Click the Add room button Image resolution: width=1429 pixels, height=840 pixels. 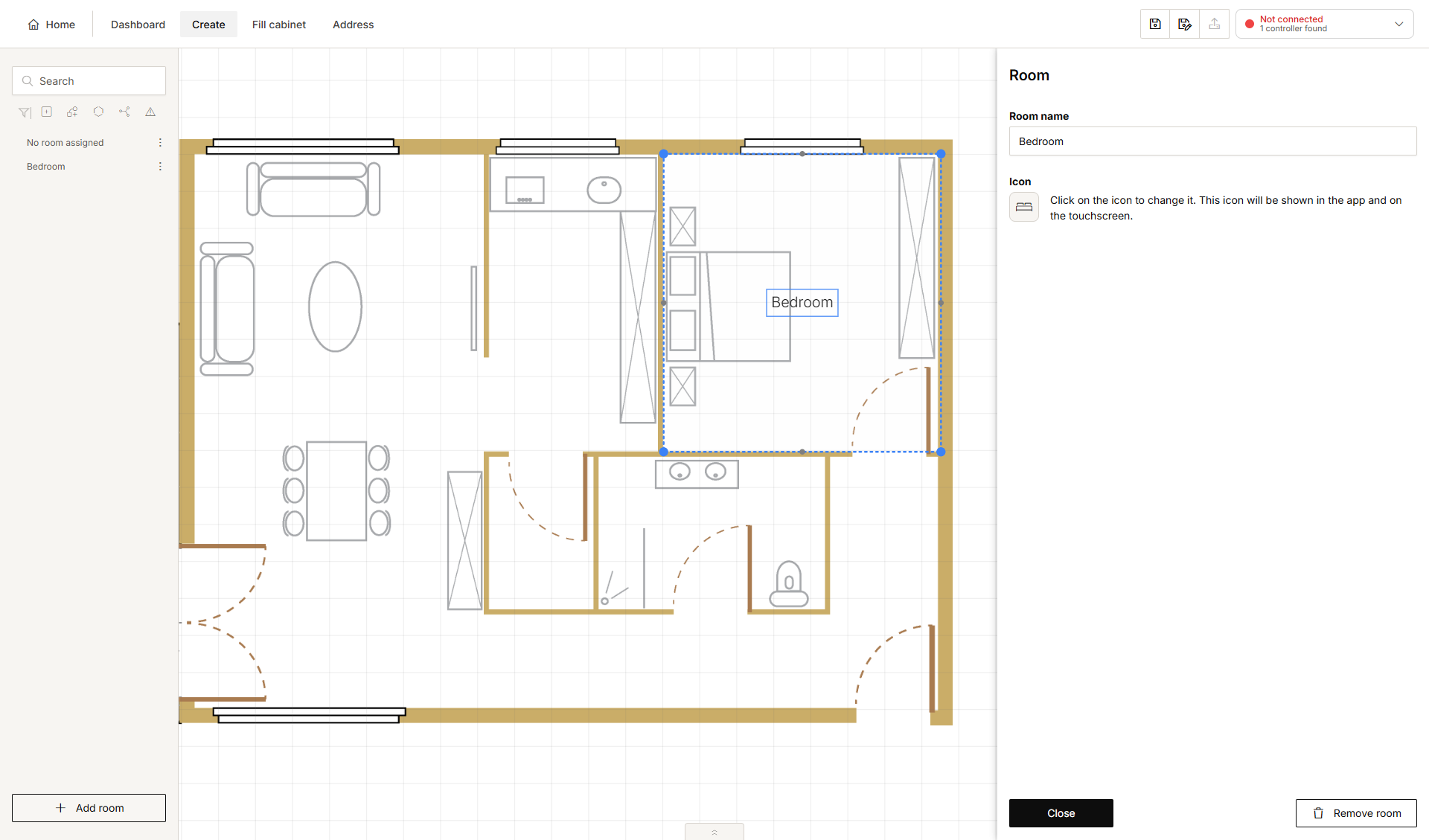89,808
